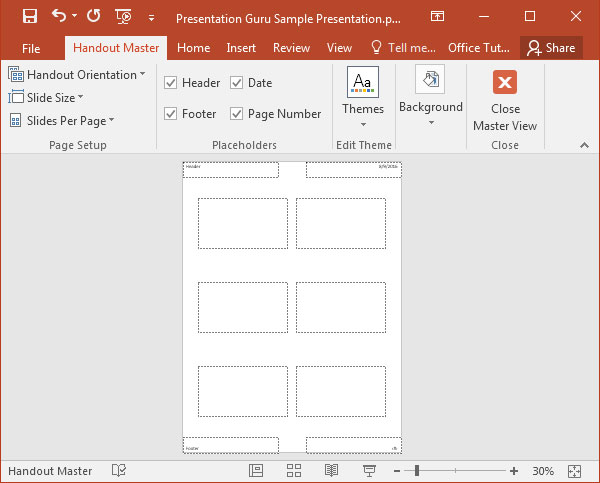Click the Slides Per Page icon
Screen dimensions: 600x483
pos(15,120)
